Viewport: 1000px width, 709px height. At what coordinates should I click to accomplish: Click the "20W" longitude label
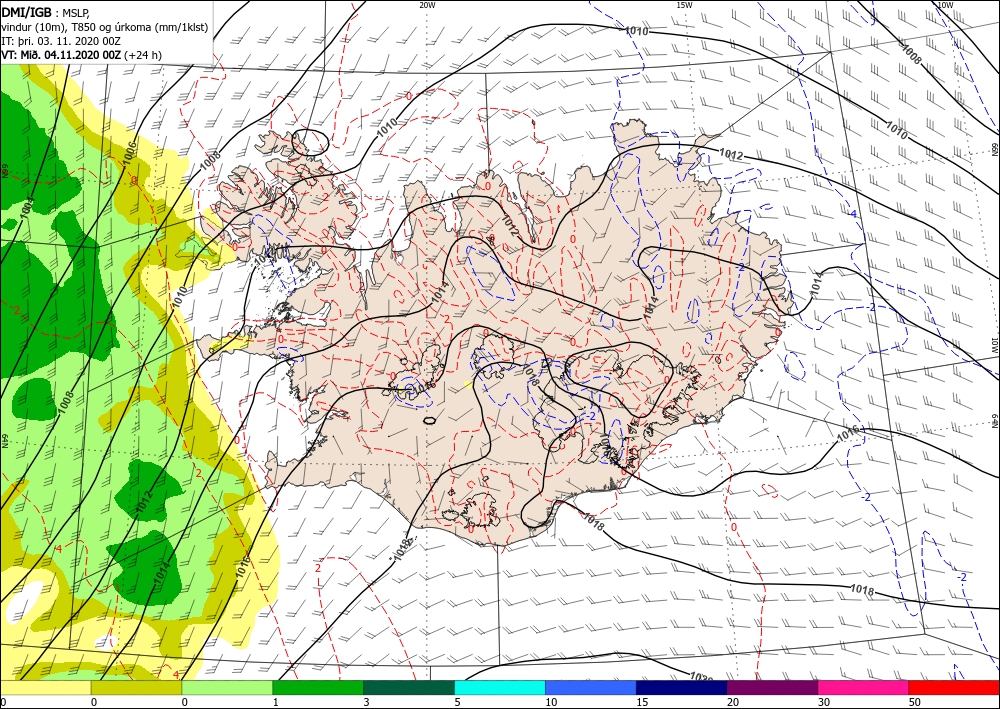click(427, 4)
